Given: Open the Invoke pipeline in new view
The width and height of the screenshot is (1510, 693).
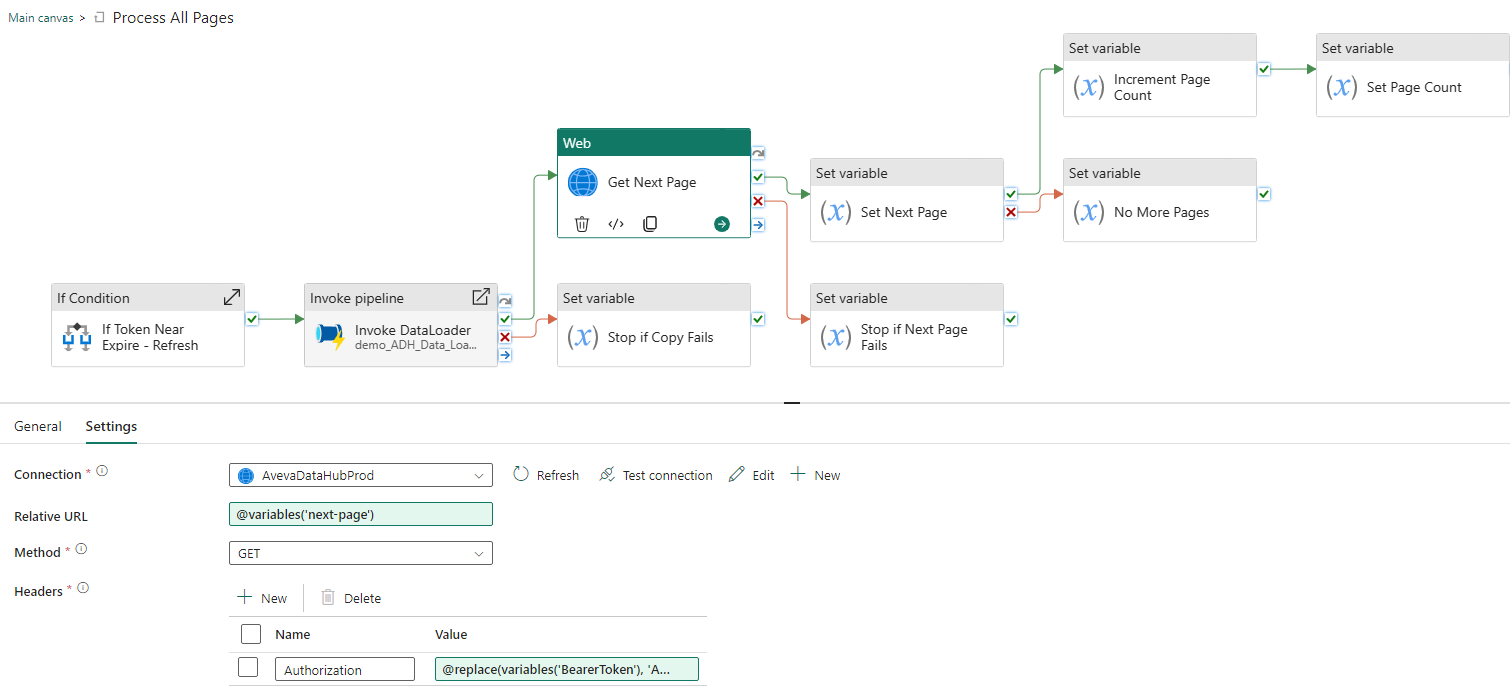Looking at the screenshot, I should coord(481,297).
